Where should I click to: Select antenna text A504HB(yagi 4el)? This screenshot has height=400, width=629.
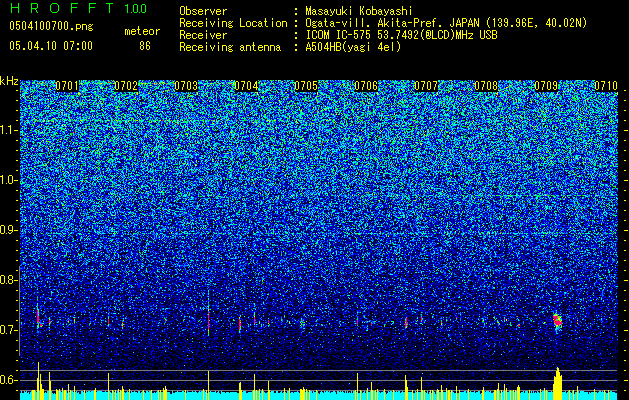353,47
